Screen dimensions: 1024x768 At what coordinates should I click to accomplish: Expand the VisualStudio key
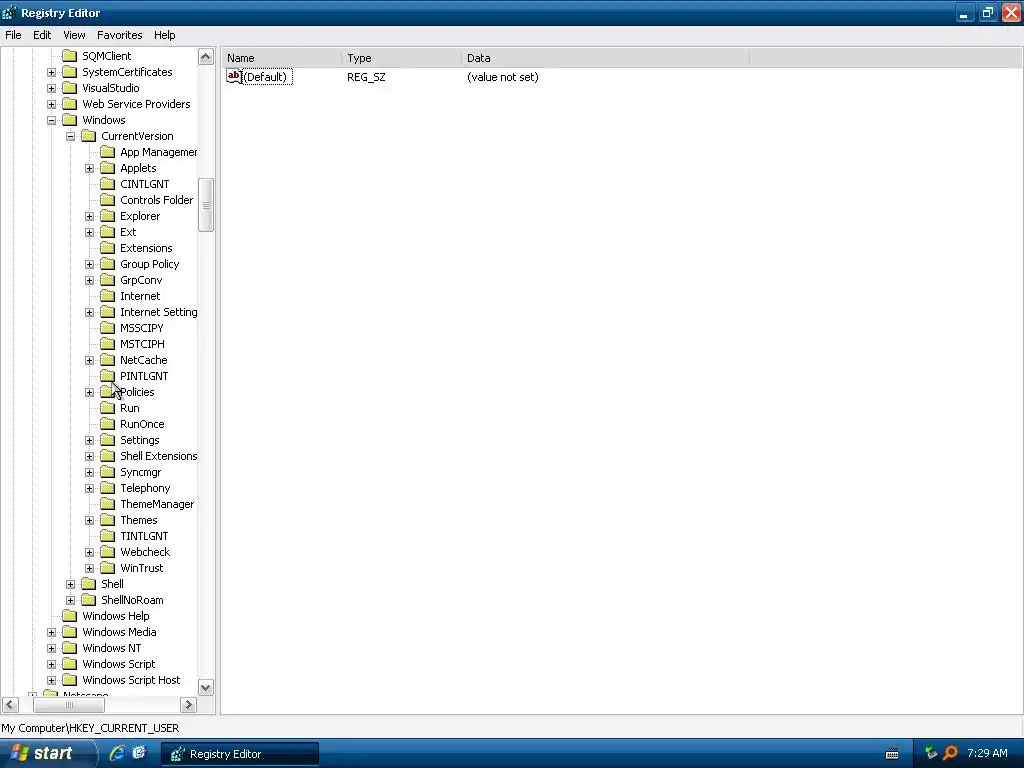tap(52, 88)
